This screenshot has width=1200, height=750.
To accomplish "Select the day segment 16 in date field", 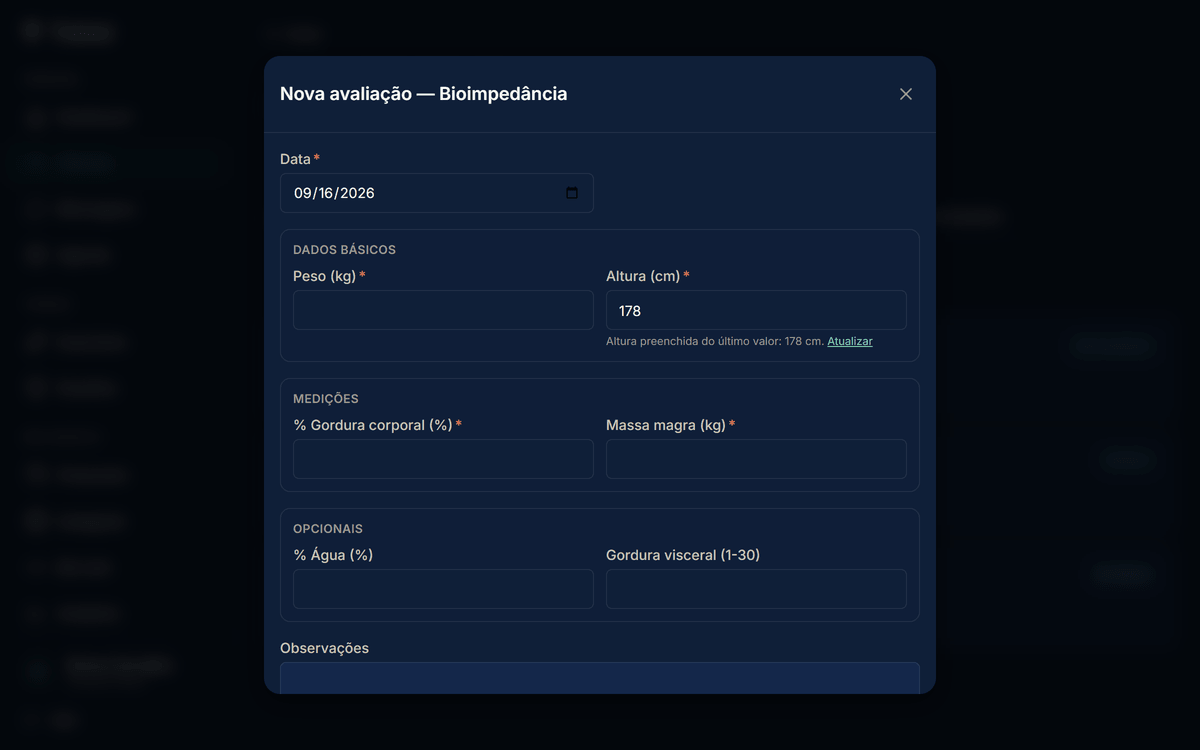I will (326, 193).
